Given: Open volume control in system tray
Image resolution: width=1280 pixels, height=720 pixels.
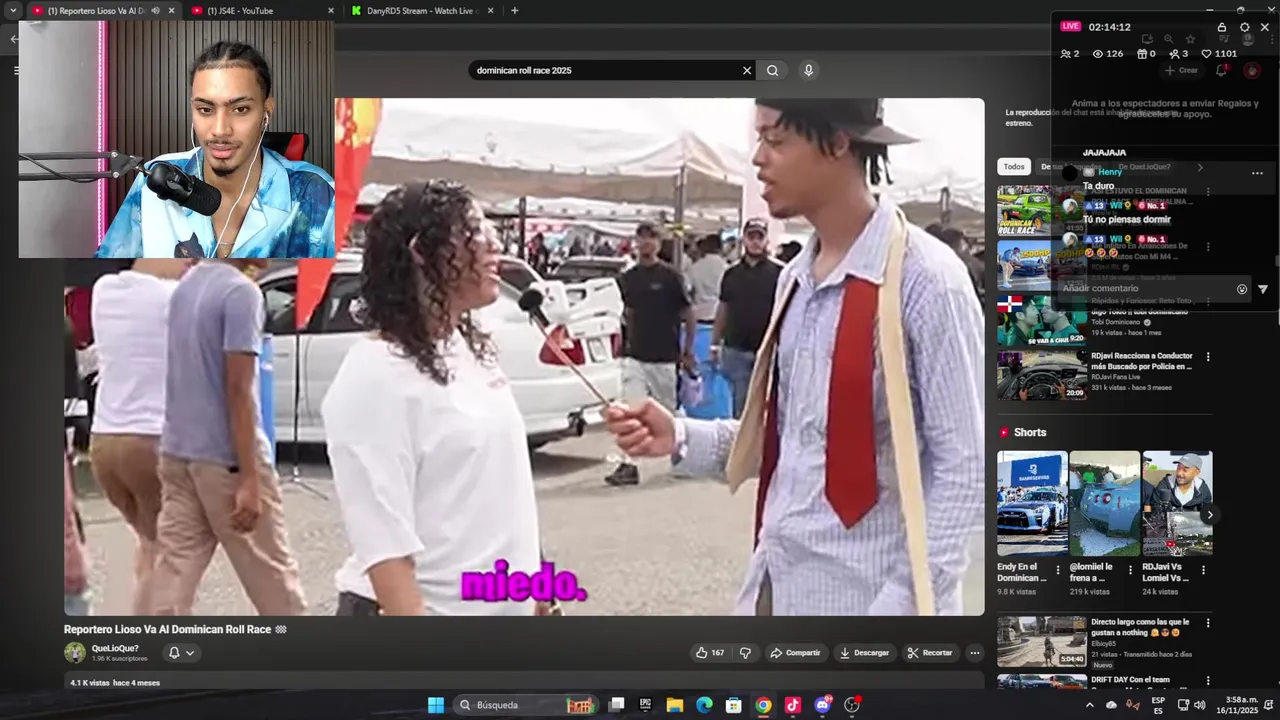Looking at the screenshot, I should pos(1199,705).
